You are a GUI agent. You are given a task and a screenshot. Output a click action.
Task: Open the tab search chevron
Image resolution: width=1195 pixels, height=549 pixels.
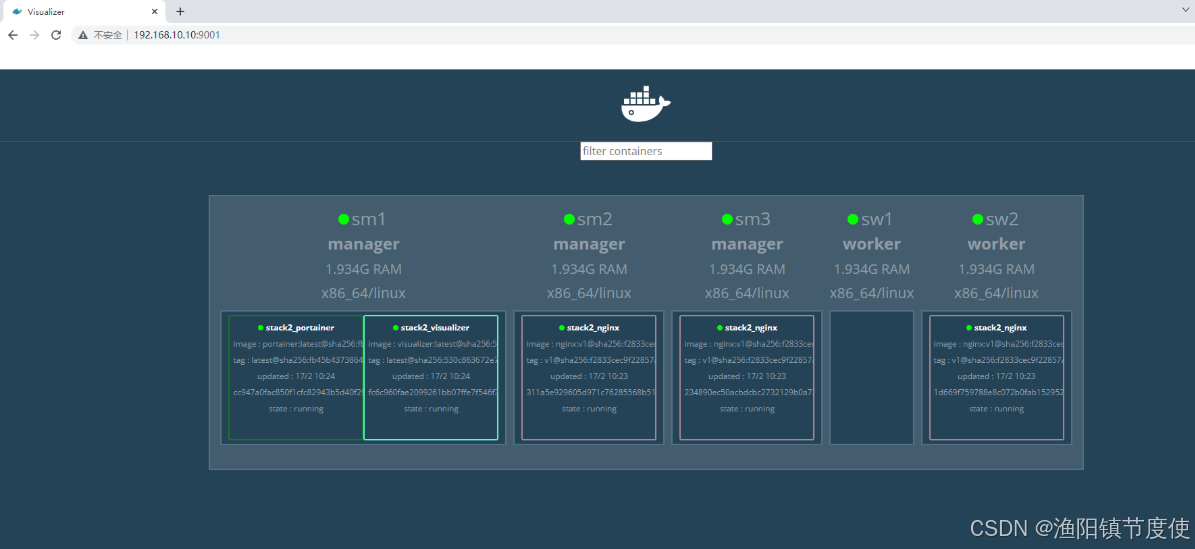point(1185,9)
